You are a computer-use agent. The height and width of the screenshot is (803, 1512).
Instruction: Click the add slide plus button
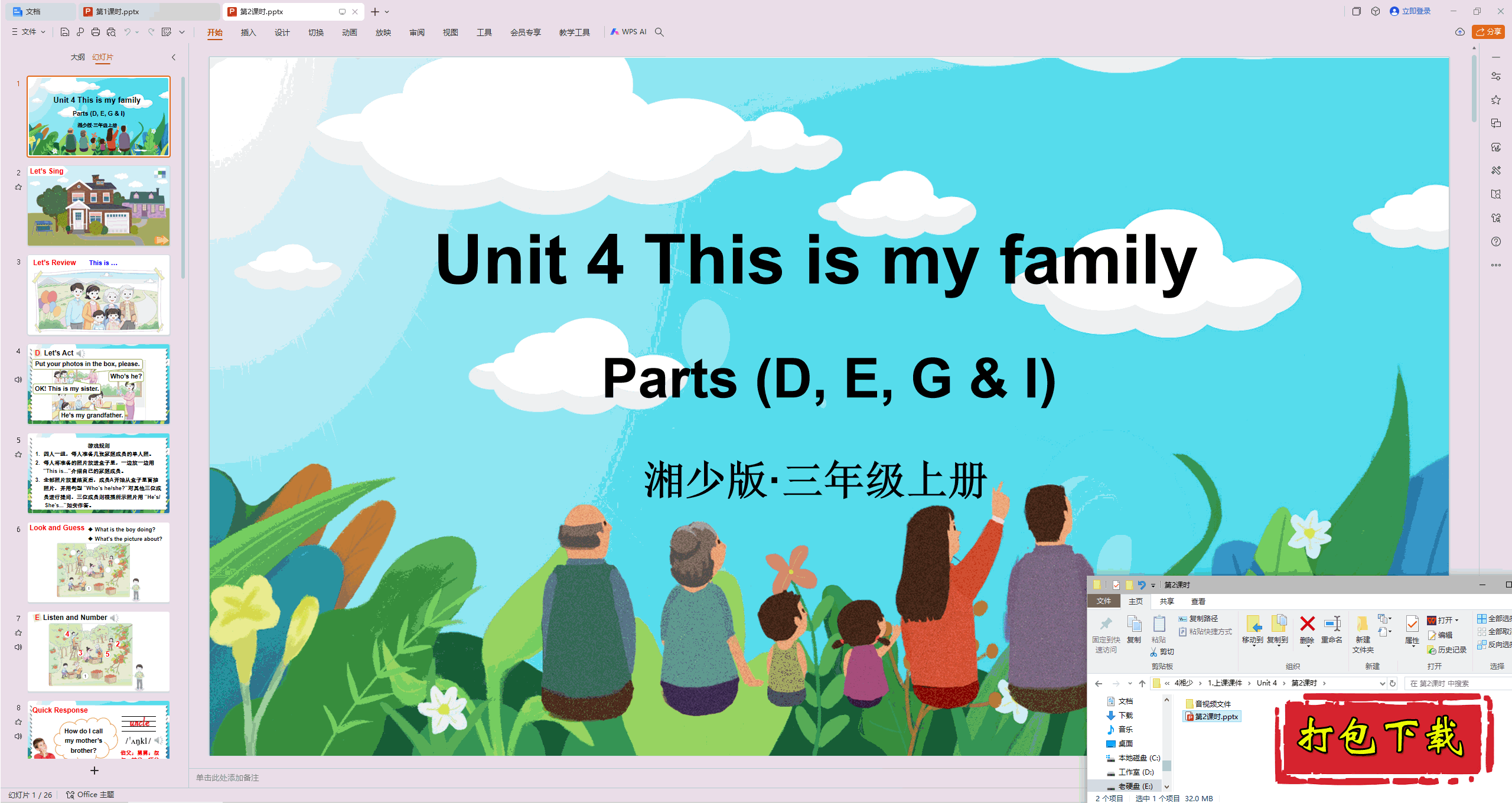[x=94, y=771]
